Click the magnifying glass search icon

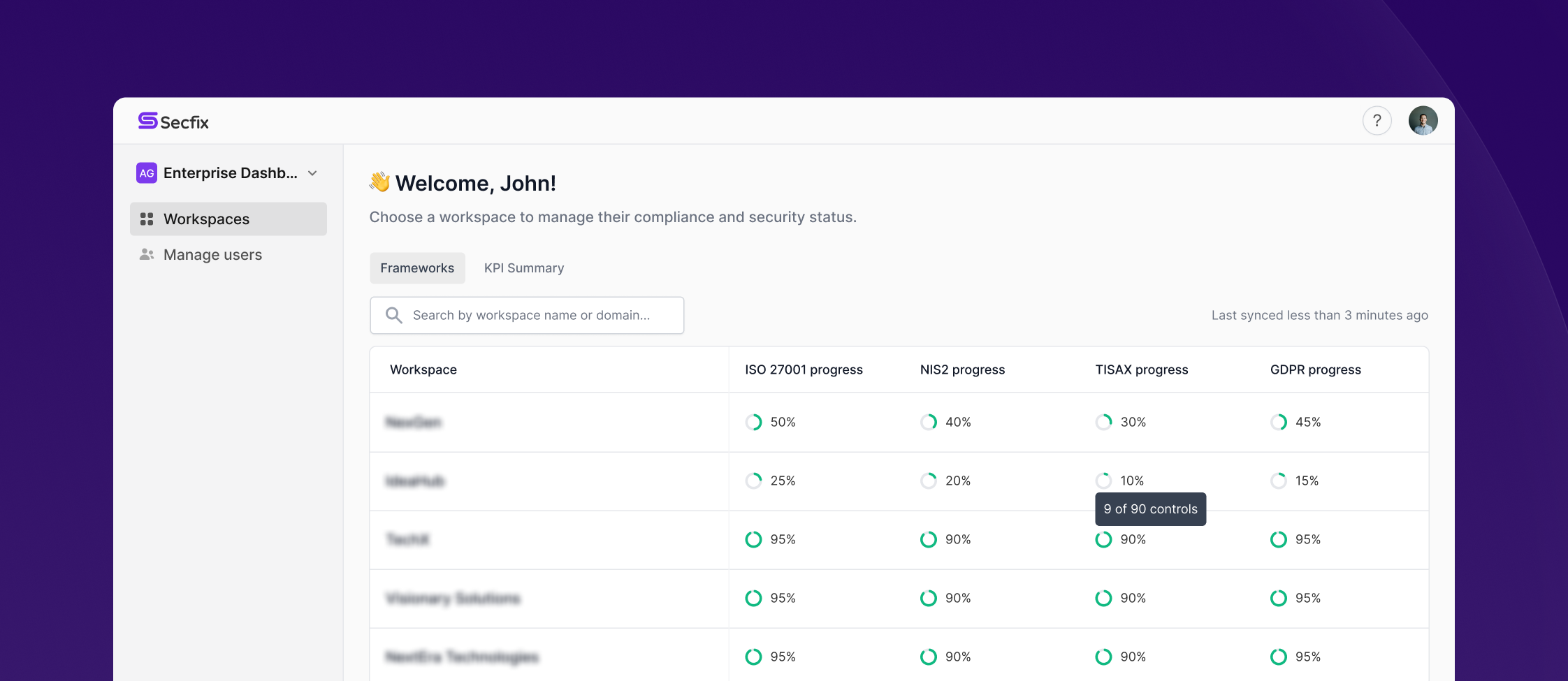point(394,316)
